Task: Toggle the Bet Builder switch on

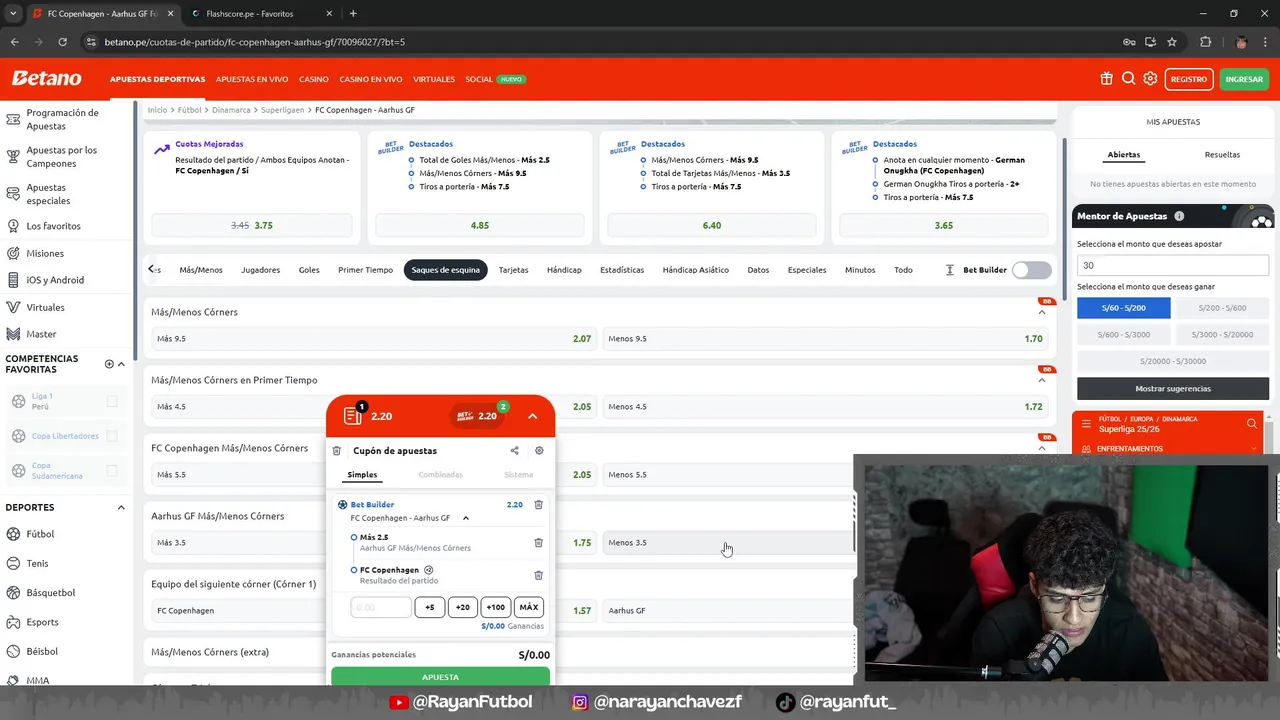Action: (1032, 270)
